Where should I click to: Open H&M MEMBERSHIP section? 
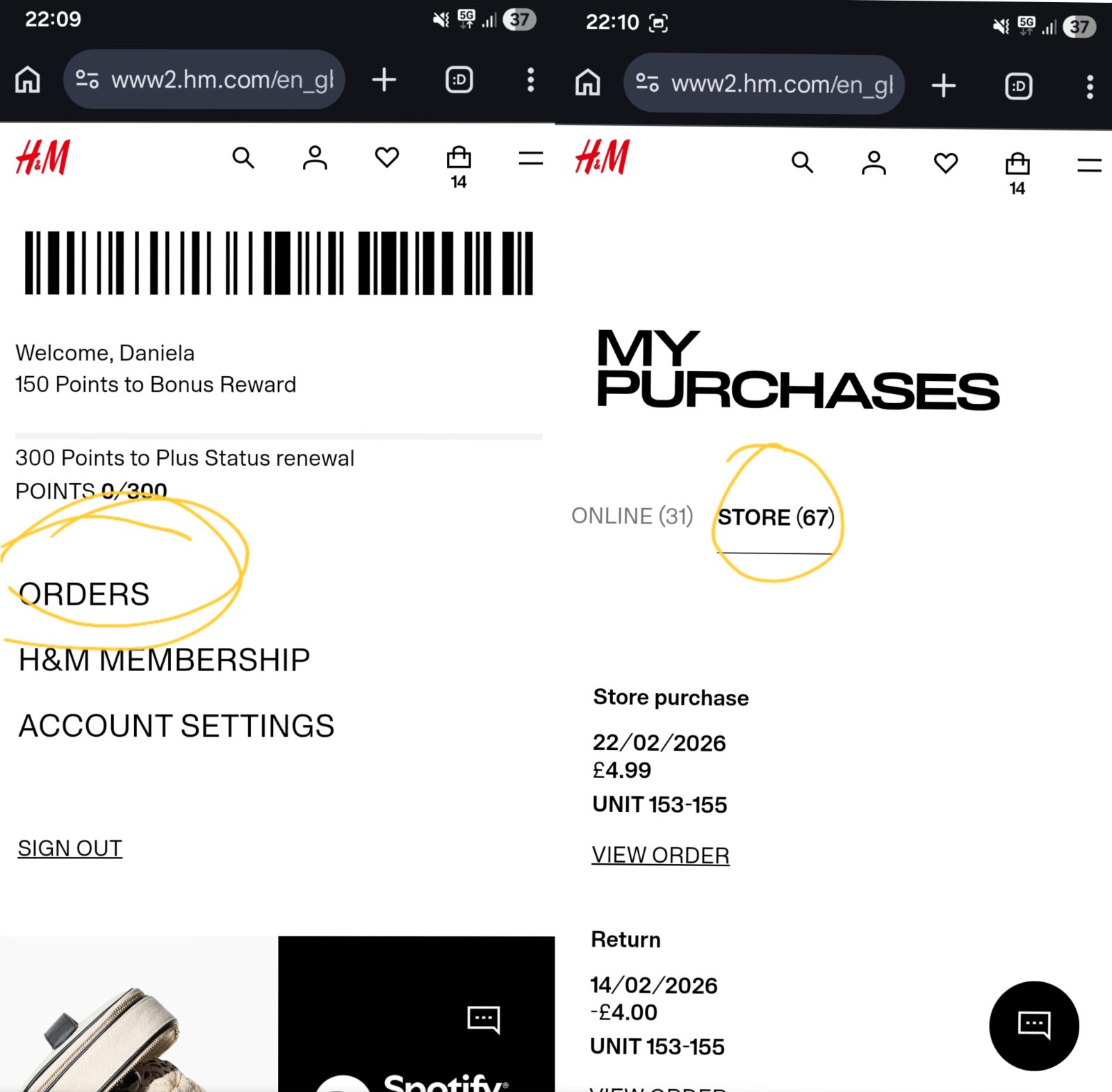pos(164,660)
